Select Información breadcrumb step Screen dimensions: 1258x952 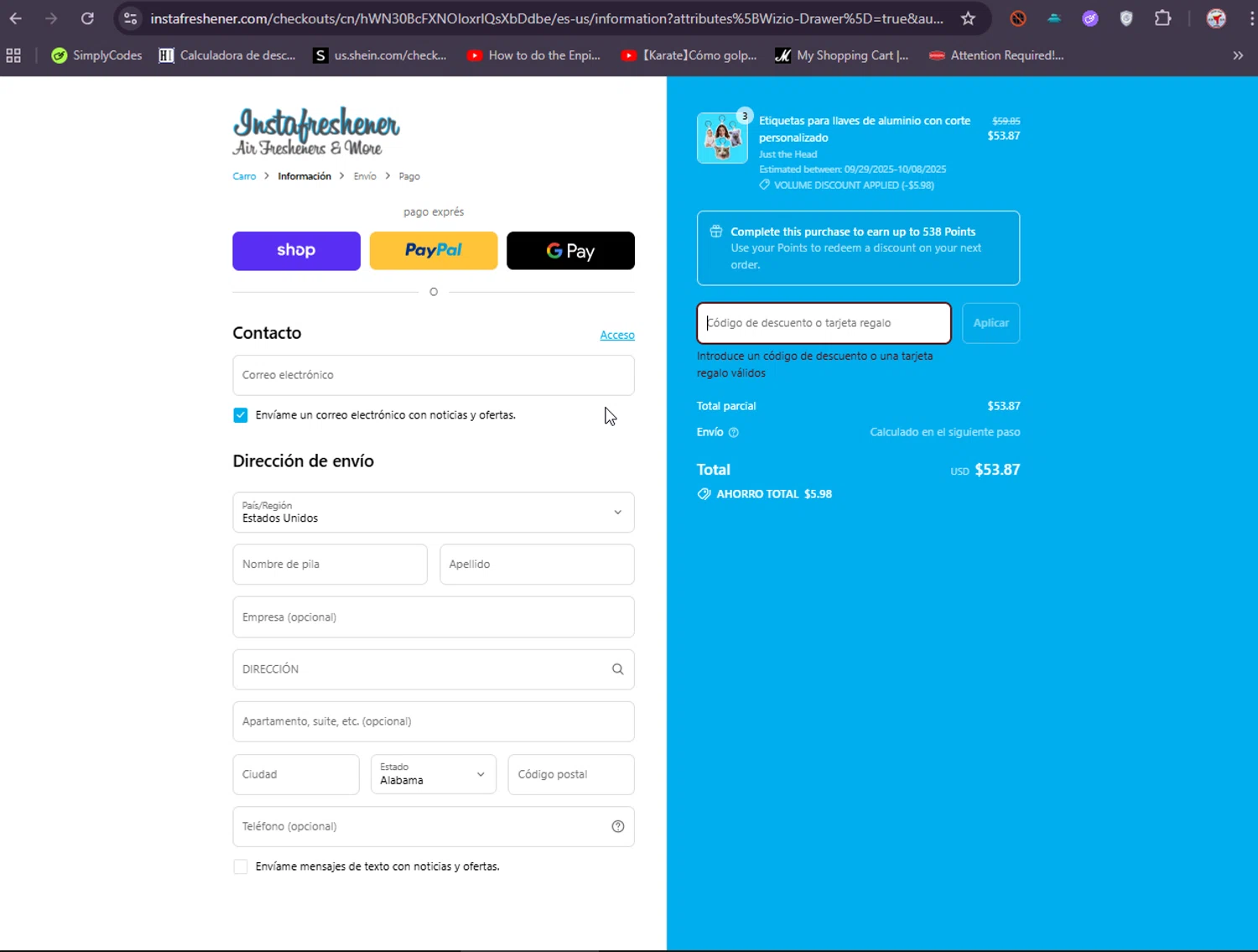click(x=304, y=176)
